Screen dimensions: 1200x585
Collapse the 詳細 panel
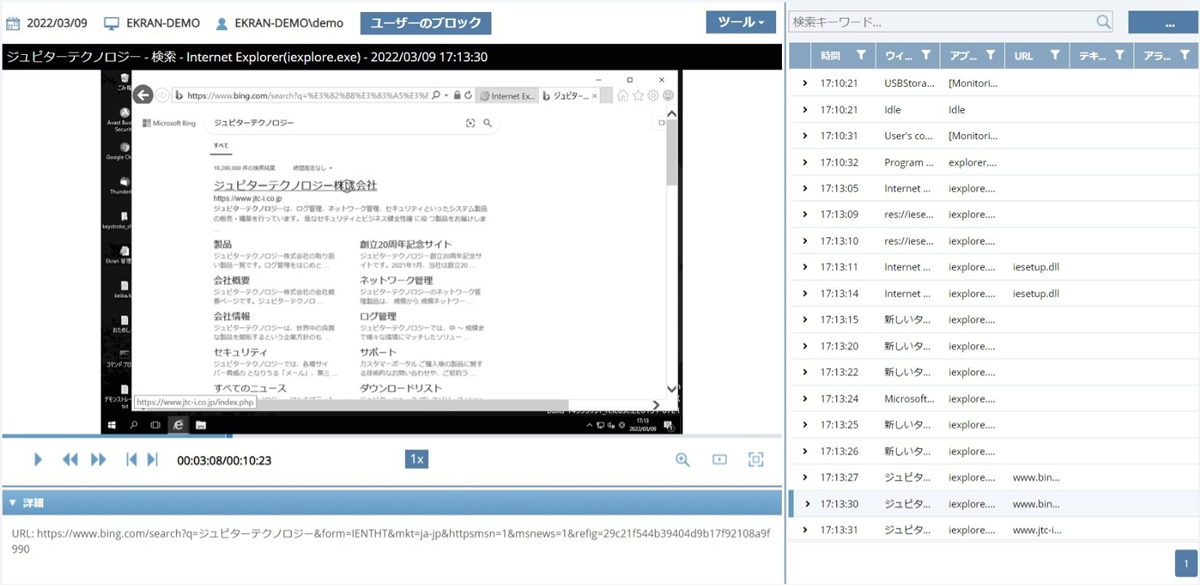tap(12, 502)
